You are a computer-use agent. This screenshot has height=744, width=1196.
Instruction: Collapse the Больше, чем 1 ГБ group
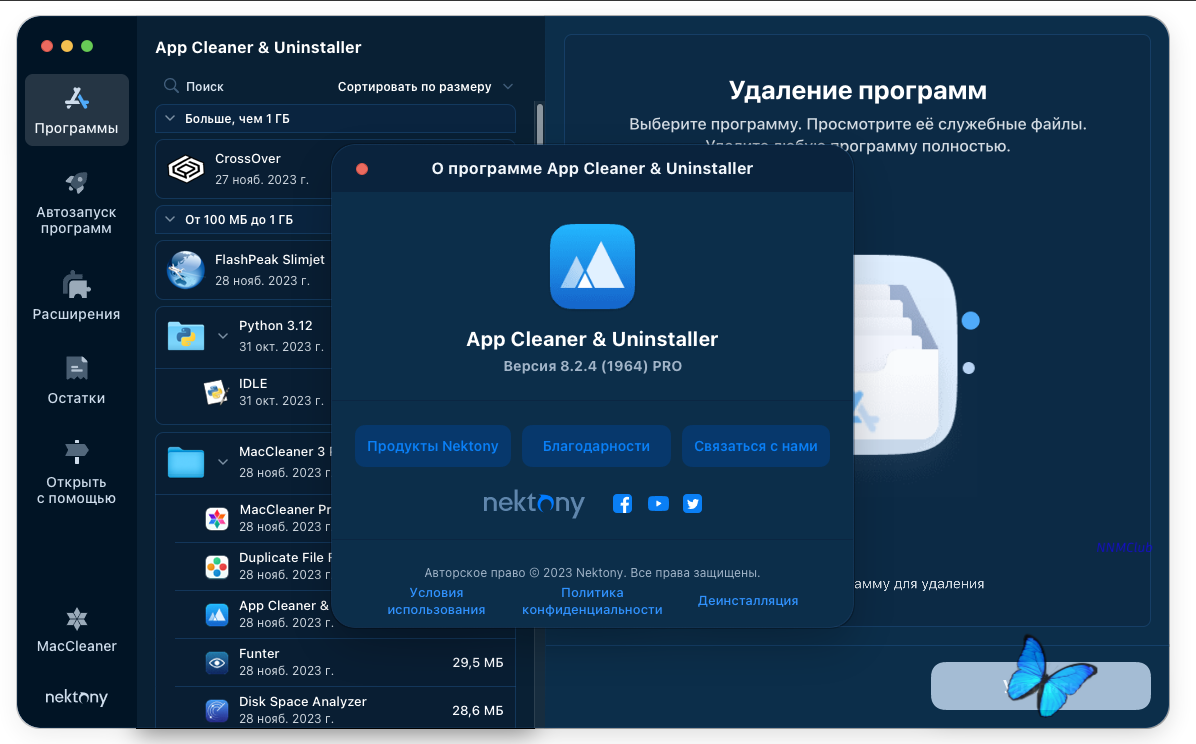pos(170,118)
